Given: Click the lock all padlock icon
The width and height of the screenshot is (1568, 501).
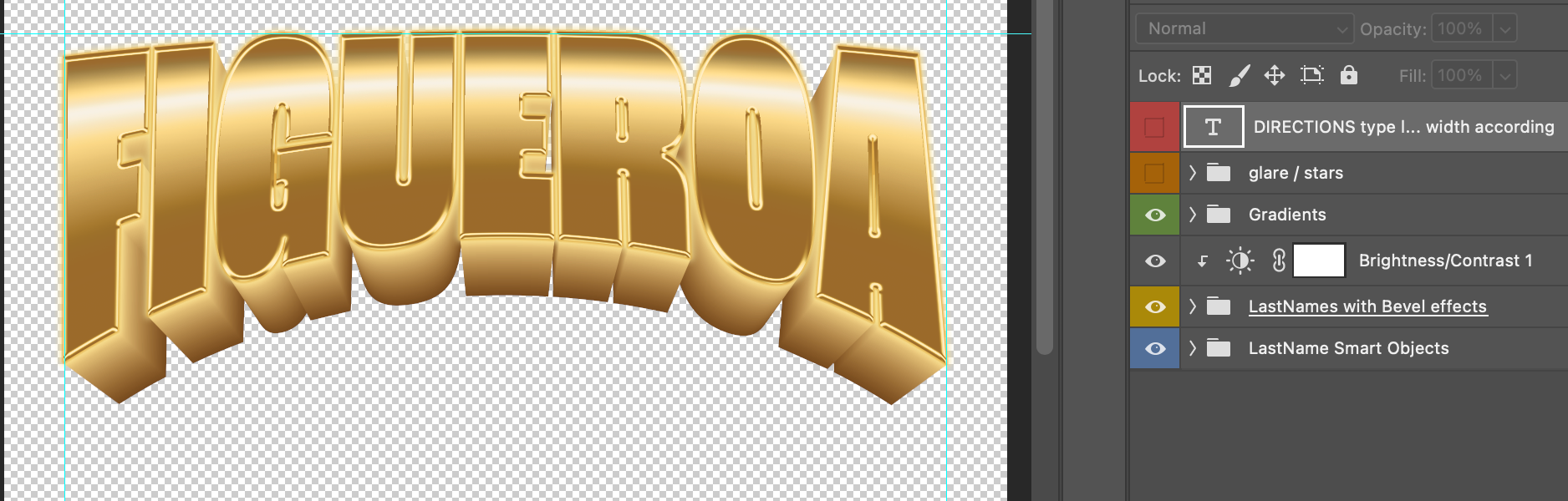Looking at the screenshot, I should click(1348, 75).
